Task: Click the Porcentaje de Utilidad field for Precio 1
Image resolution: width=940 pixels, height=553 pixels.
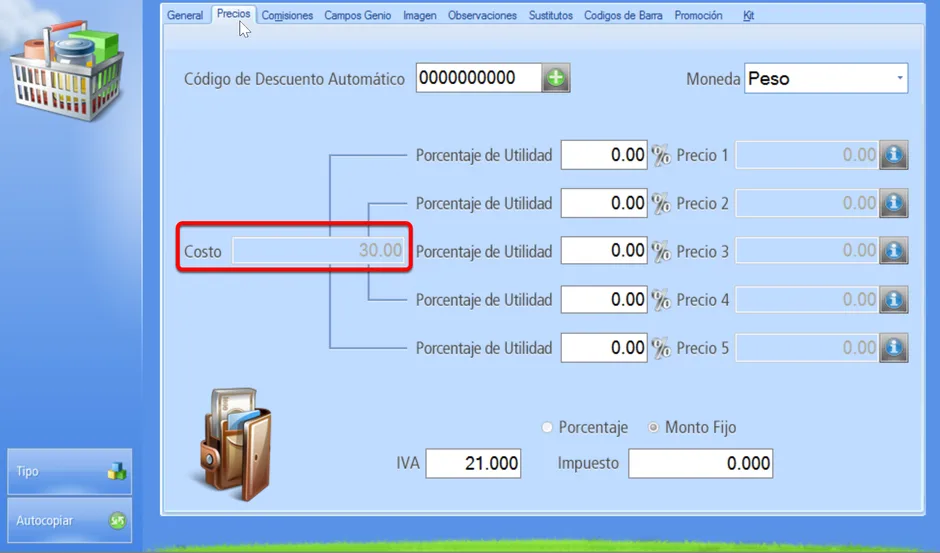Action: click(604, 155)
